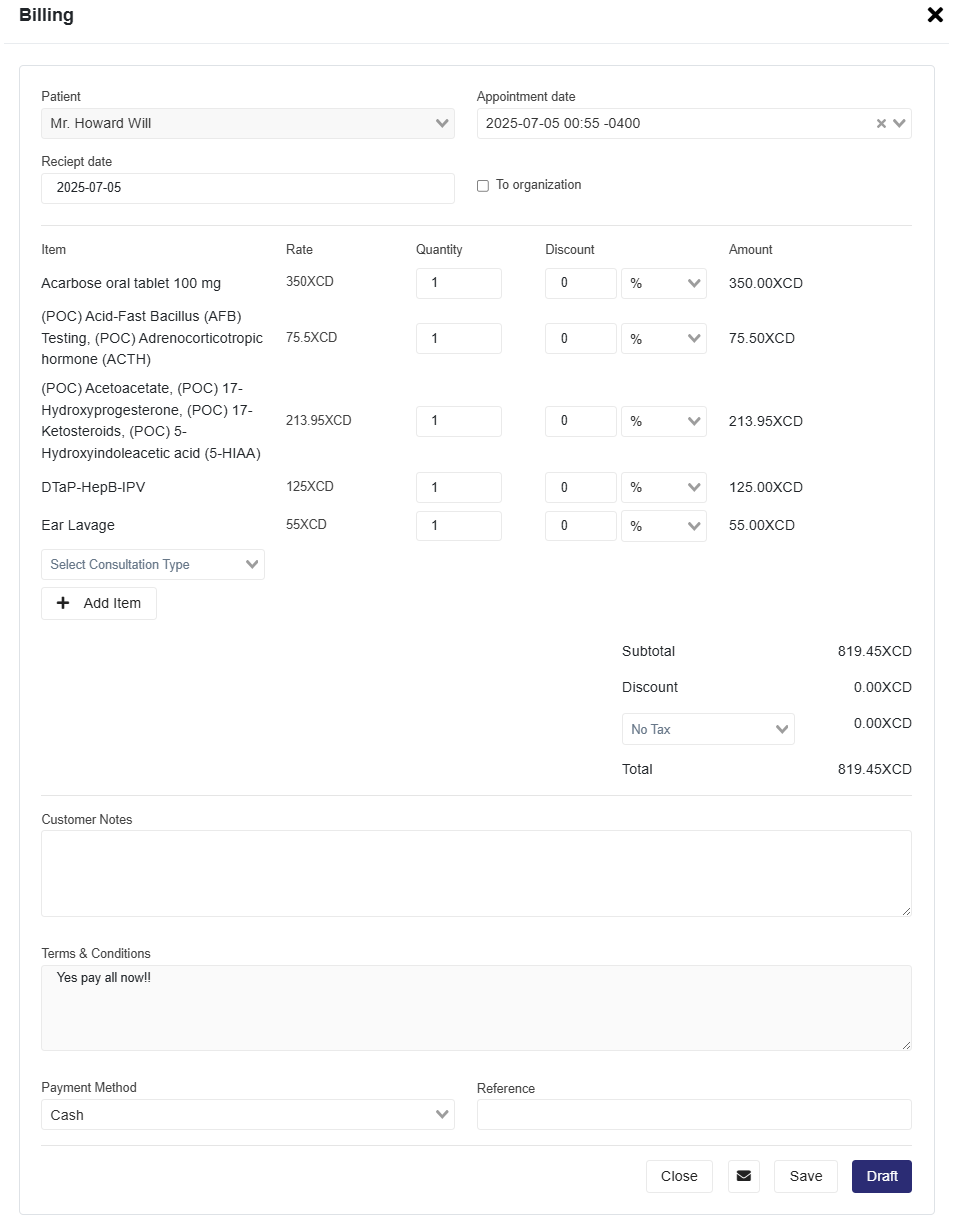Image resolution: width=955 pixels, height=1222 pixels.
Task: Click the plus icon on Add Item
Action: point(63,603)
